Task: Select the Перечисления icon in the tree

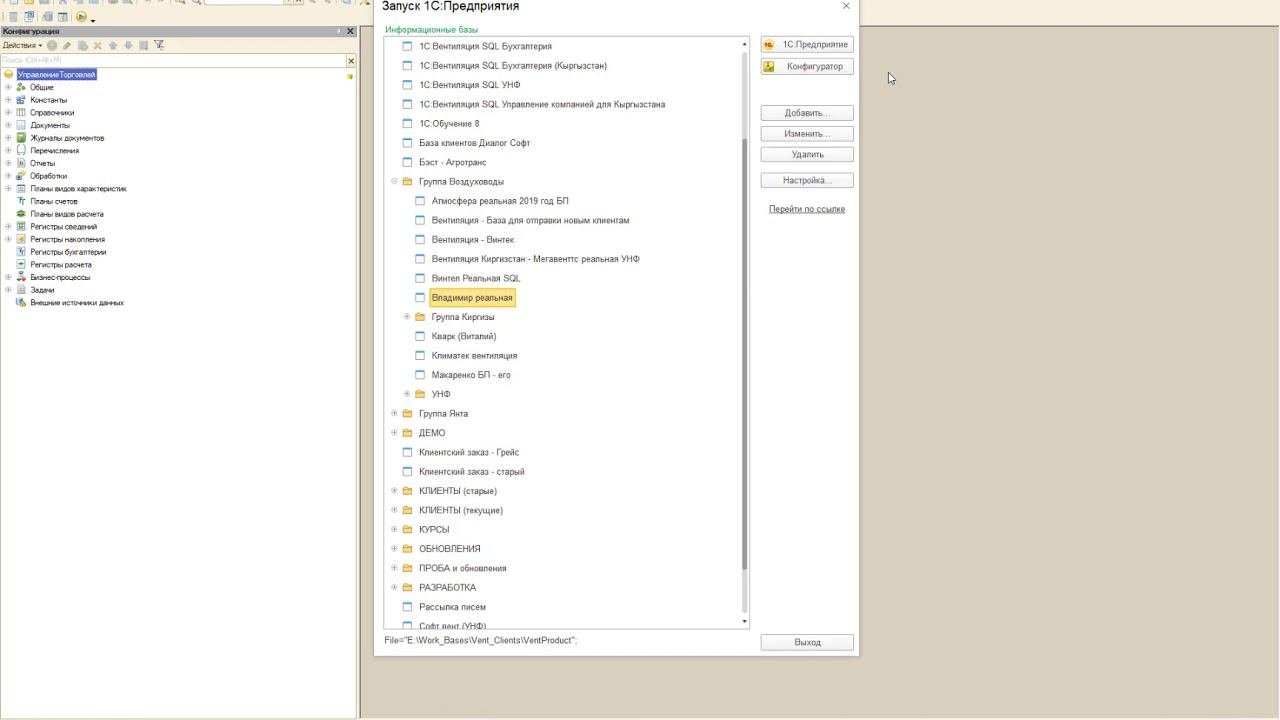Action: coord(21,151)
